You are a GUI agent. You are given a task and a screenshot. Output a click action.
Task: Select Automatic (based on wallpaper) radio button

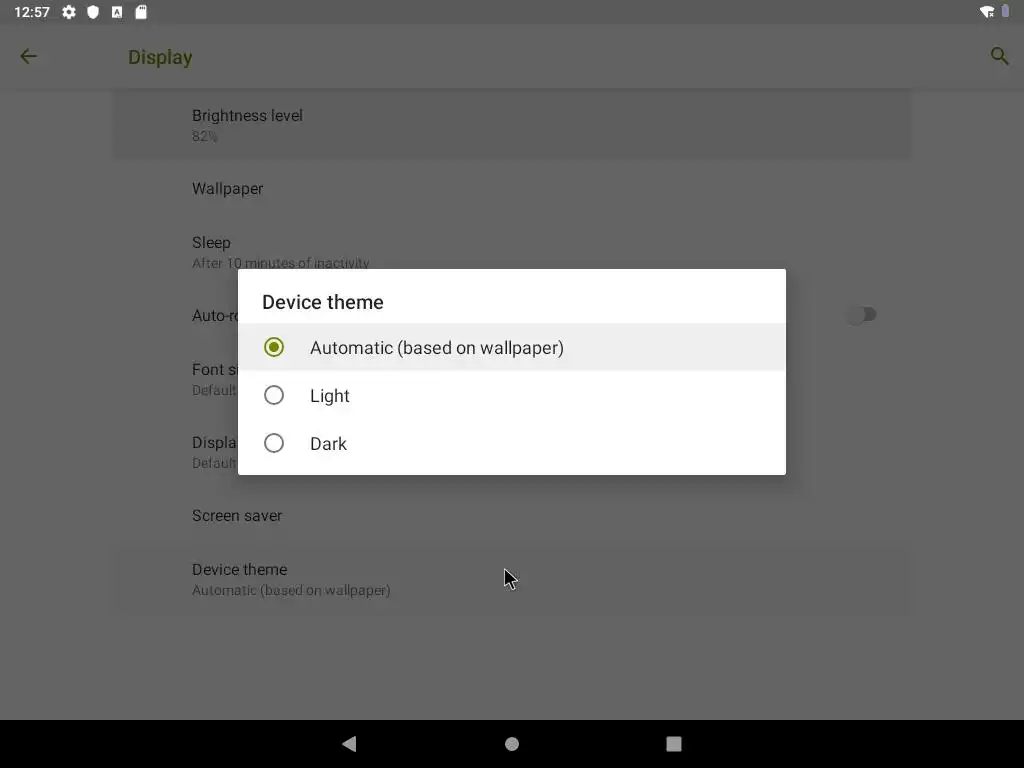tap(274, 347)
